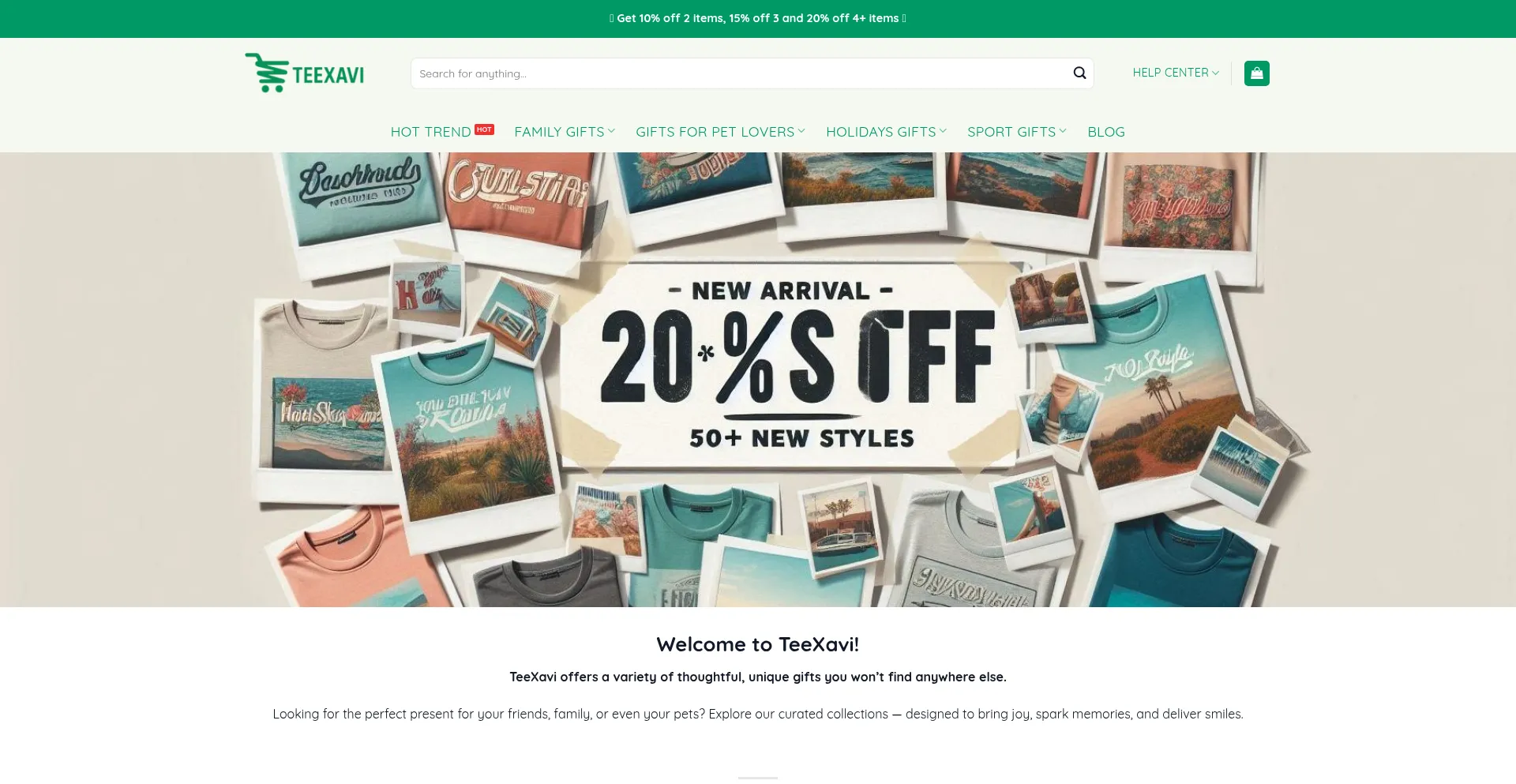Expand the Sport Gifts chevron
The height and width of the screenshot is (784, 1516).
click(x=1063, y=131)
